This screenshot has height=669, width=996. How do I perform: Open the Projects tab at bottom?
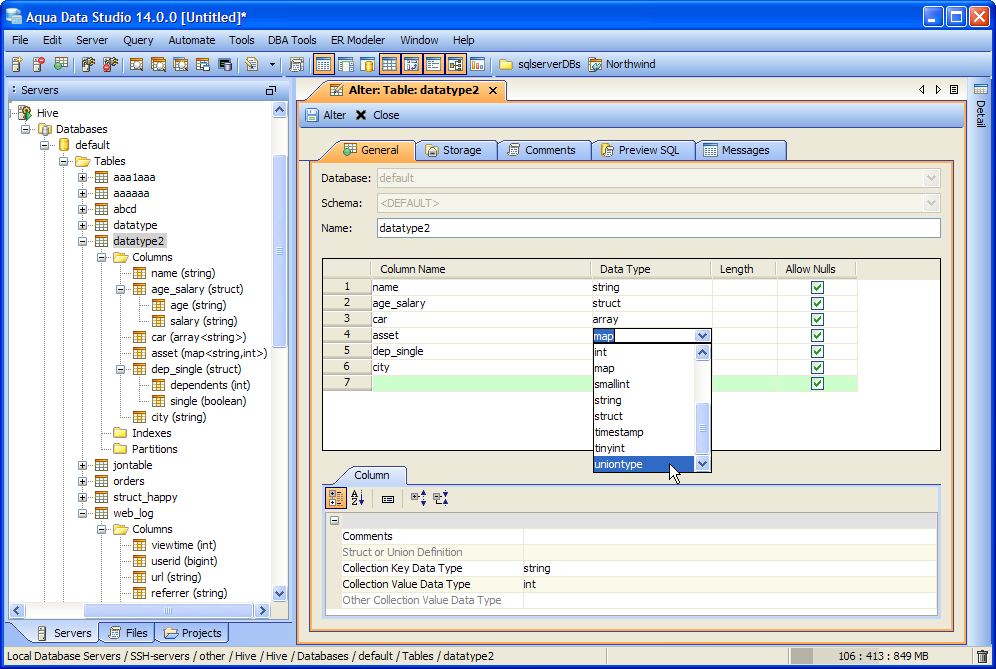(x=193, y=633)
